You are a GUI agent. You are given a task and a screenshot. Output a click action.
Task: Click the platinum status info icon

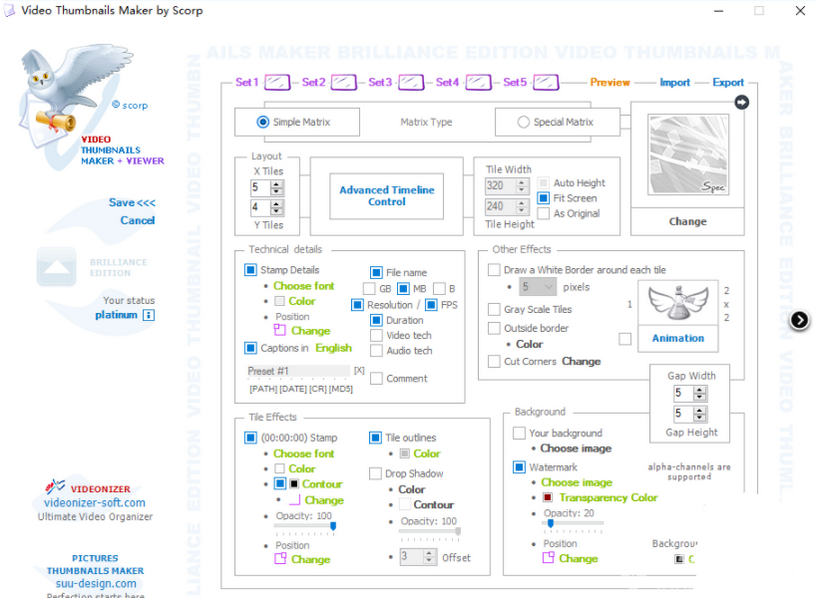click(x=149, y=315)
